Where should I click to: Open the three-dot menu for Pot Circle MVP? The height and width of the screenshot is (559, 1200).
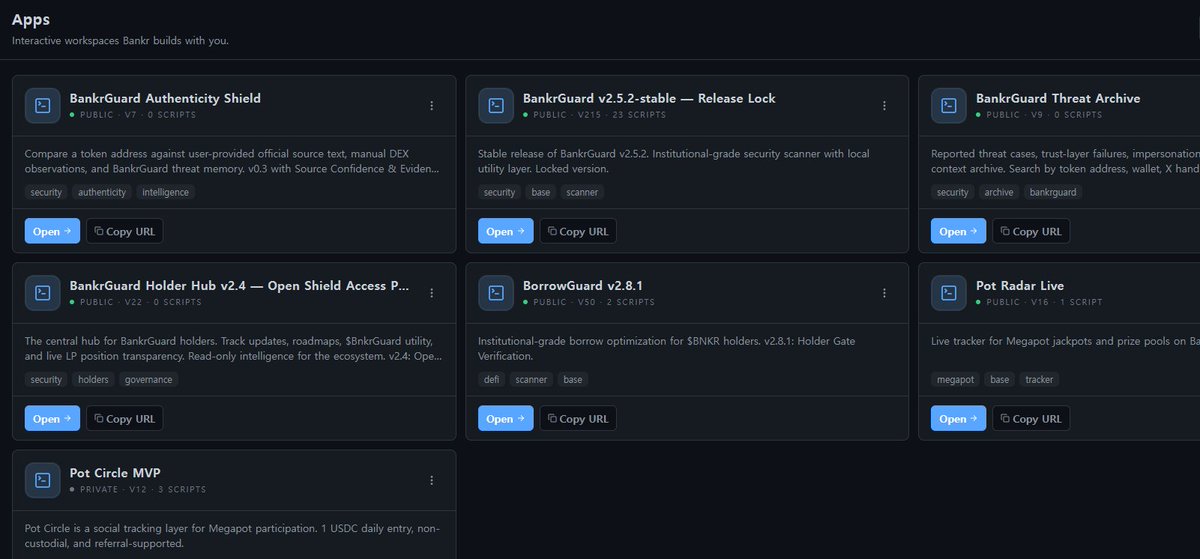click(x=432, y=480)
